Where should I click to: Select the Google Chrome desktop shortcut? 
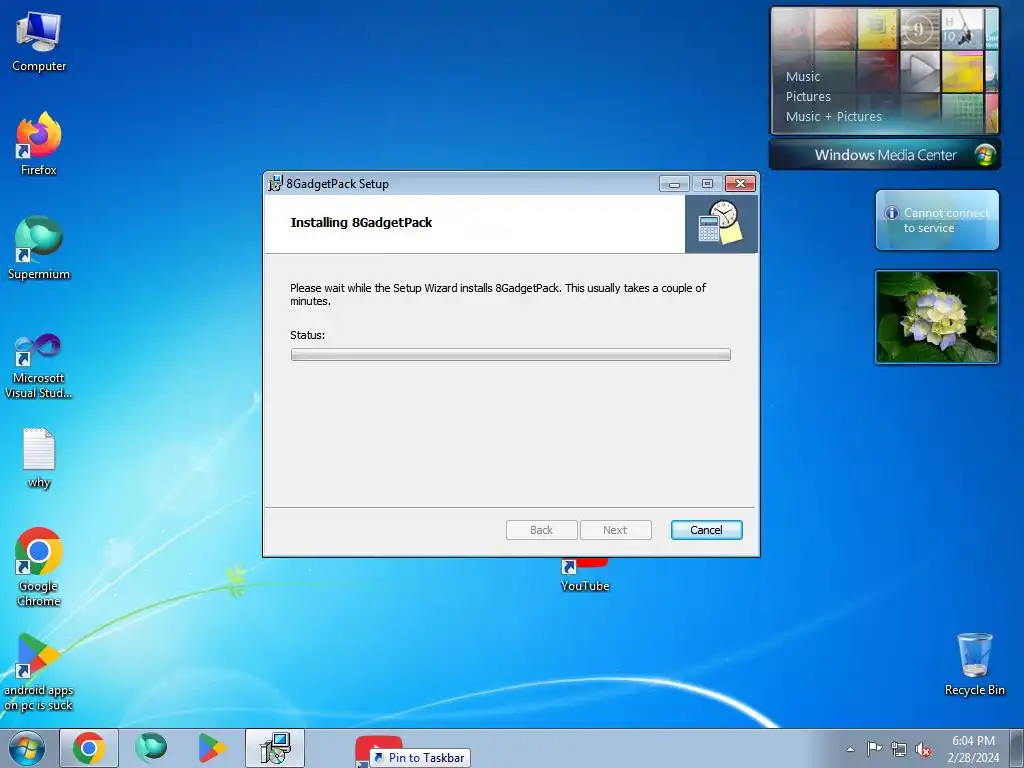click(39, 566)
